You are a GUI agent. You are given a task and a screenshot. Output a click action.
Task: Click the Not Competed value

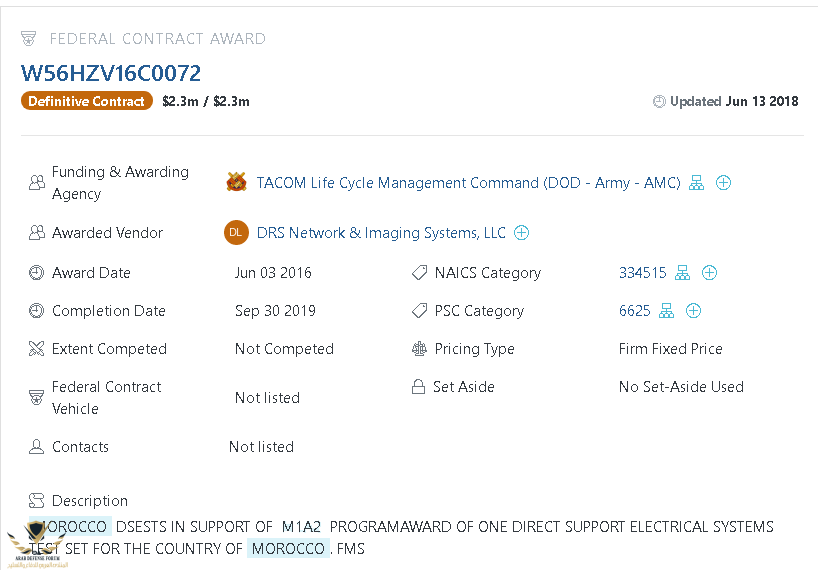coord(284,349)
